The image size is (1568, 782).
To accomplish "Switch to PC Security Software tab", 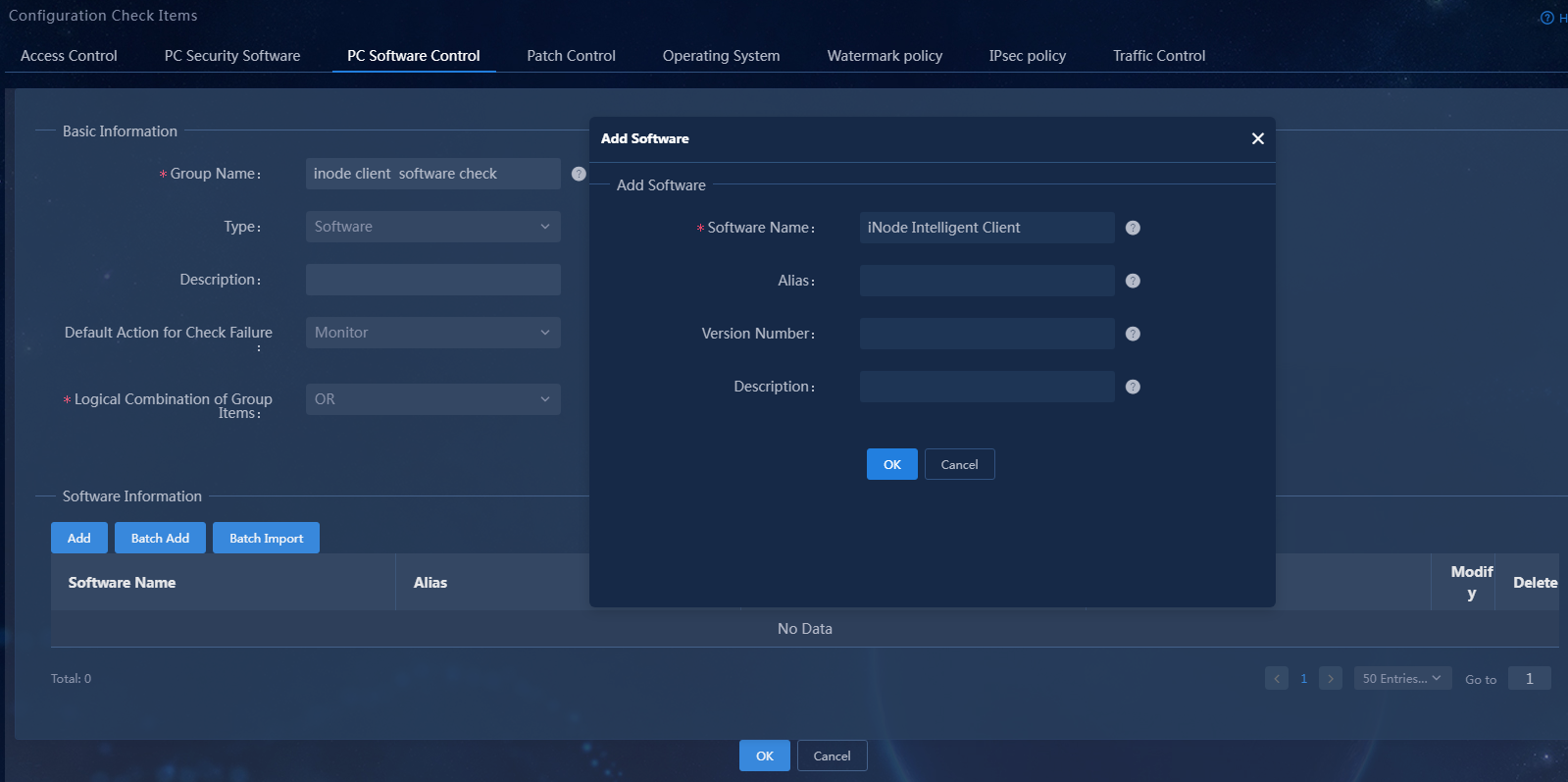I will [x=232, y=56].
